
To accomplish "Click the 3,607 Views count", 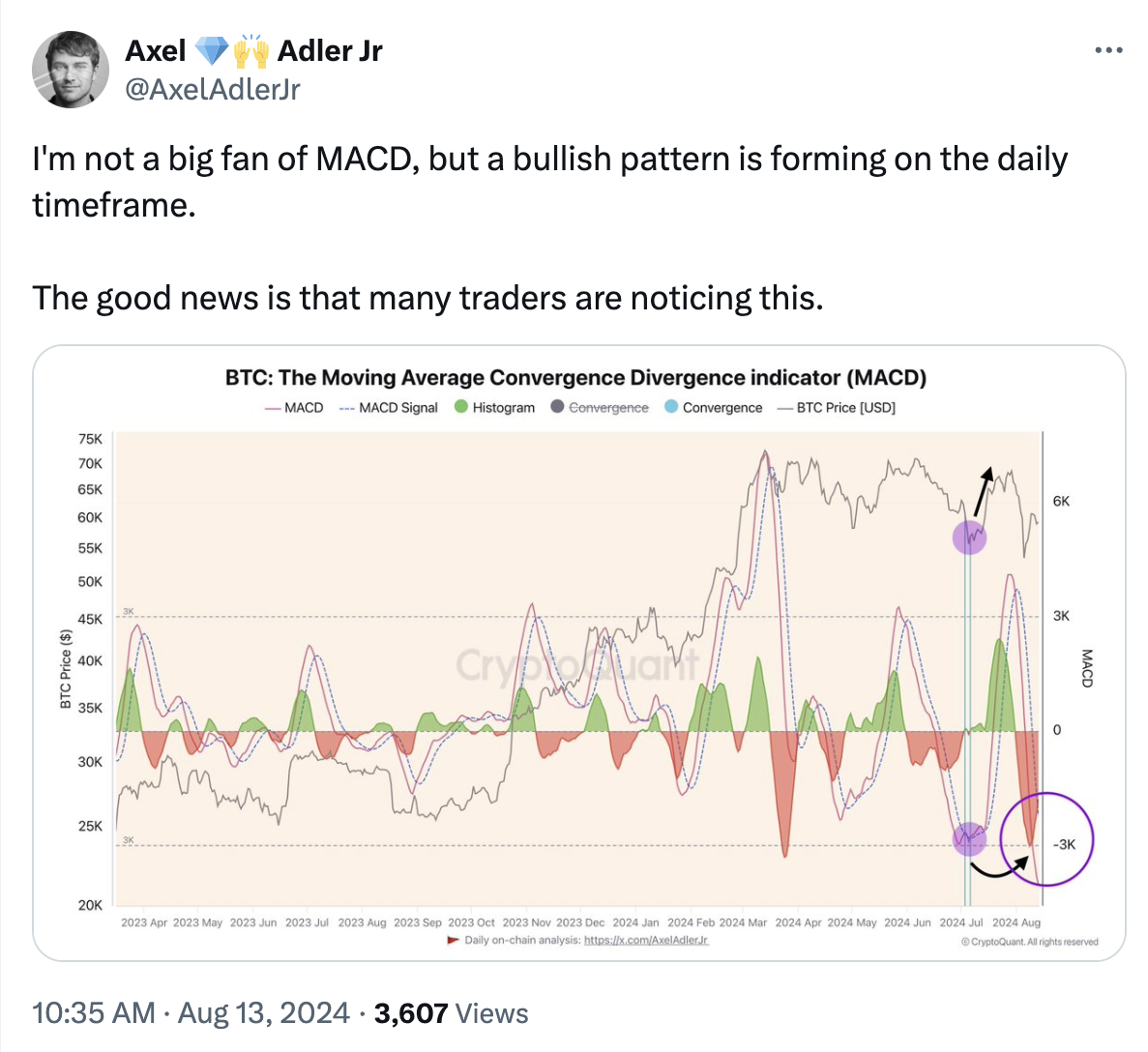I will coord(451,1012).
